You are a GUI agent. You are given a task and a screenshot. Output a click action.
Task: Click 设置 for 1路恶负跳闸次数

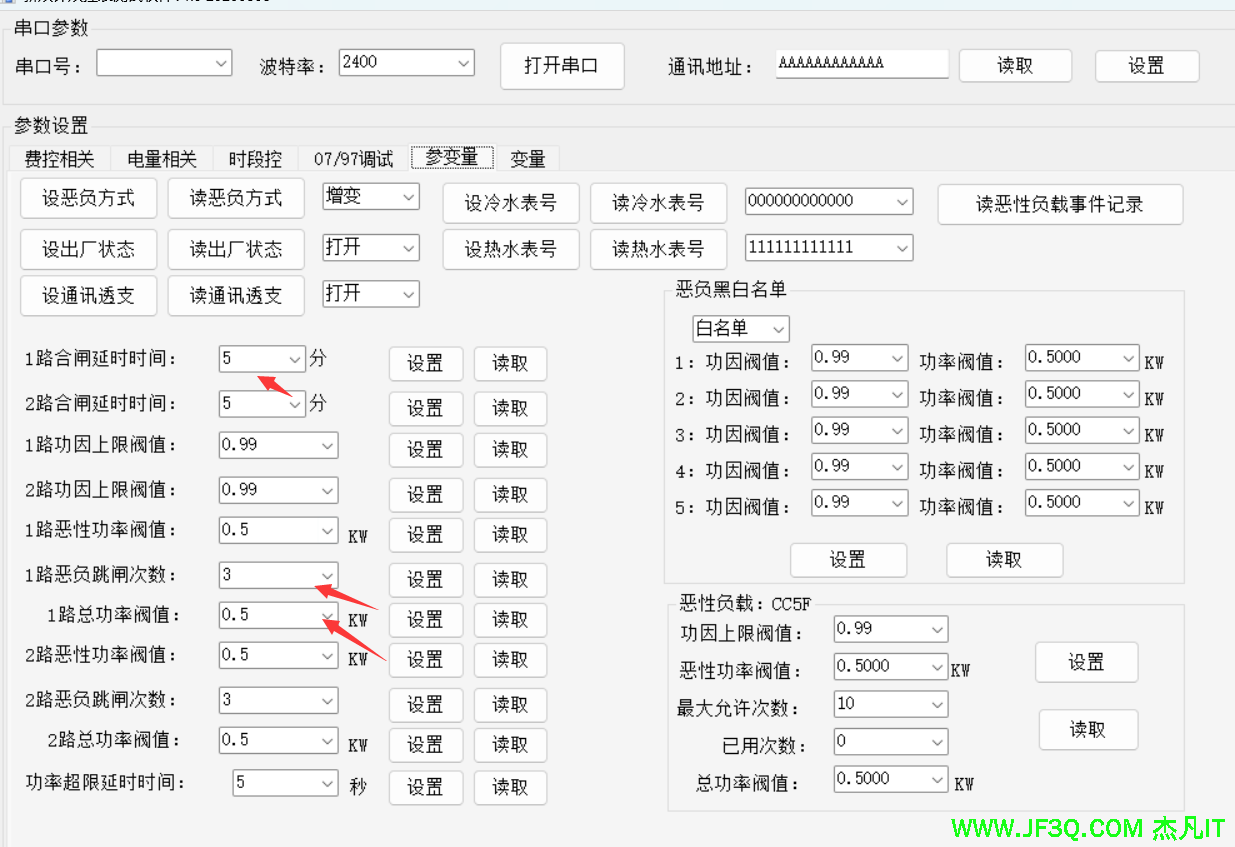[425, 580]
